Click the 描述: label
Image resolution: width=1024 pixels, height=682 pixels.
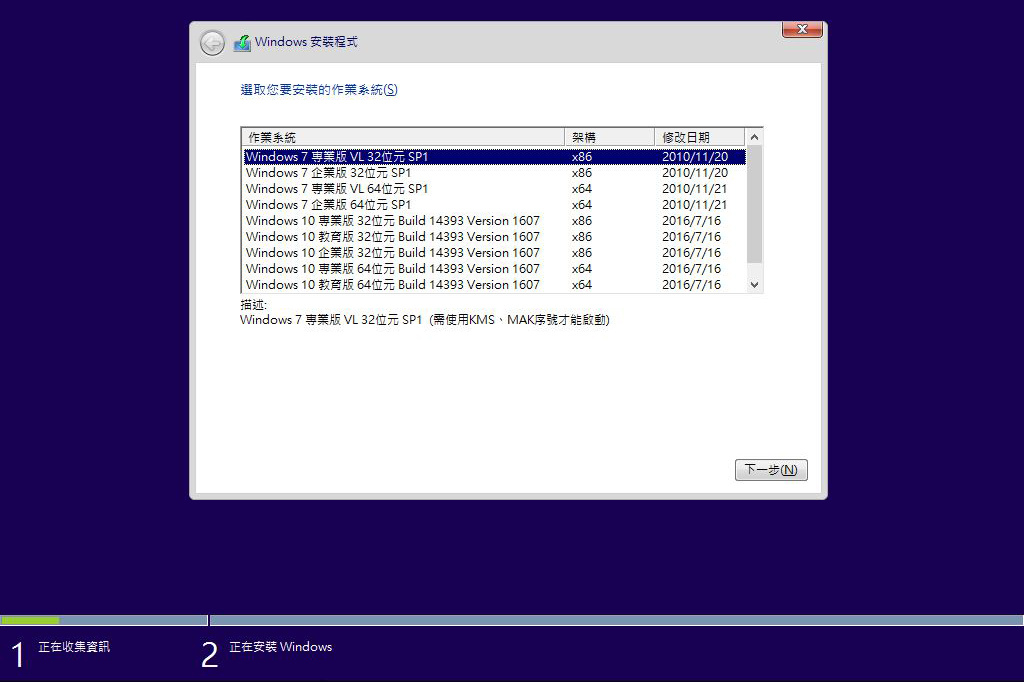click(253, 304)
